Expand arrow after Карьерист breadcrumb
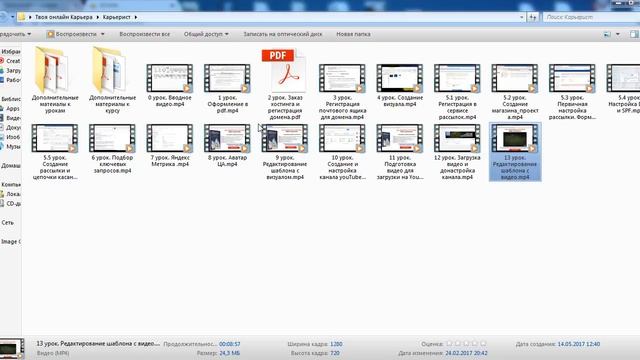This screenshot has height=360, width=640. click(136, 17)
